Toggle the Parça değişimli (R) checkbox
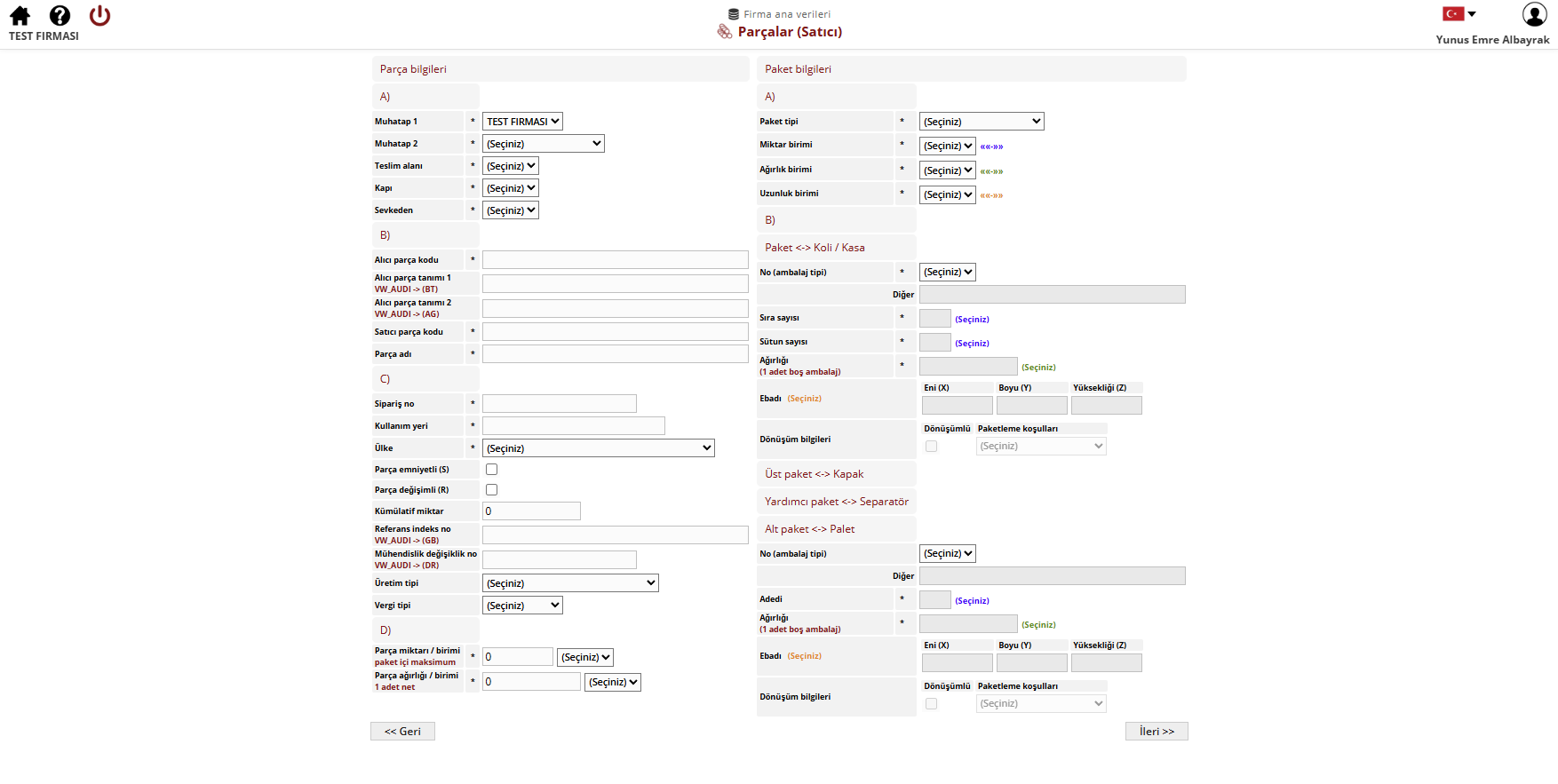 click(x=491, y=489)
